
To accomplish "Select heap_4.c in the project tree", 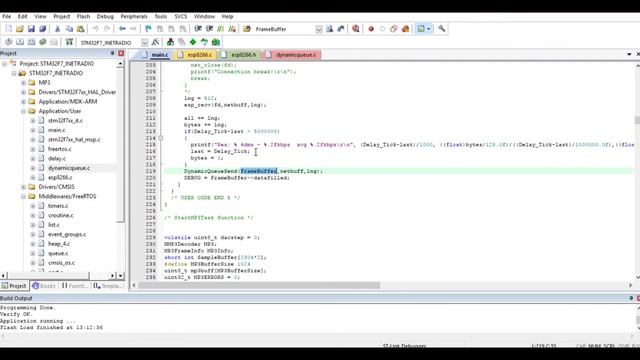I will point(59,244).
